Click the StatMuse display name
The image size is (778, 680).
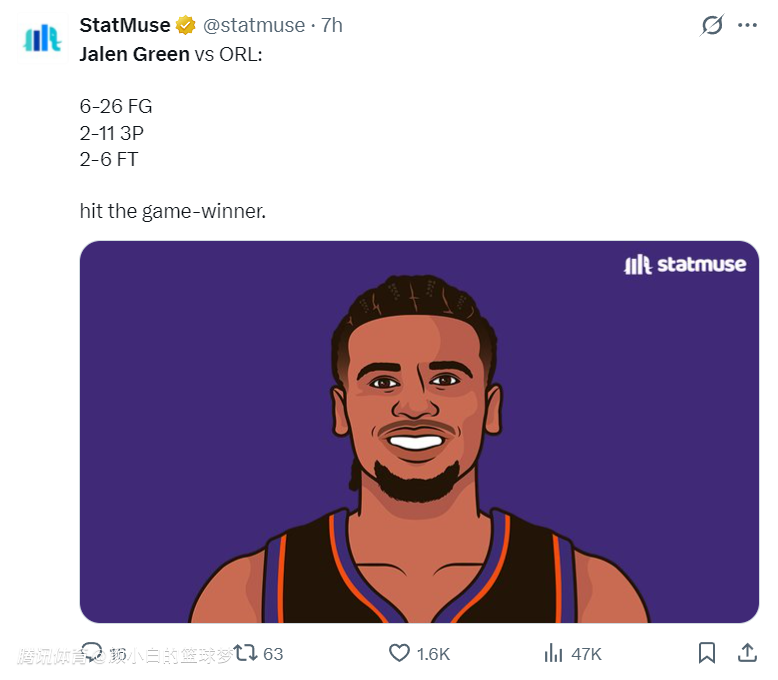click(125, 26)
